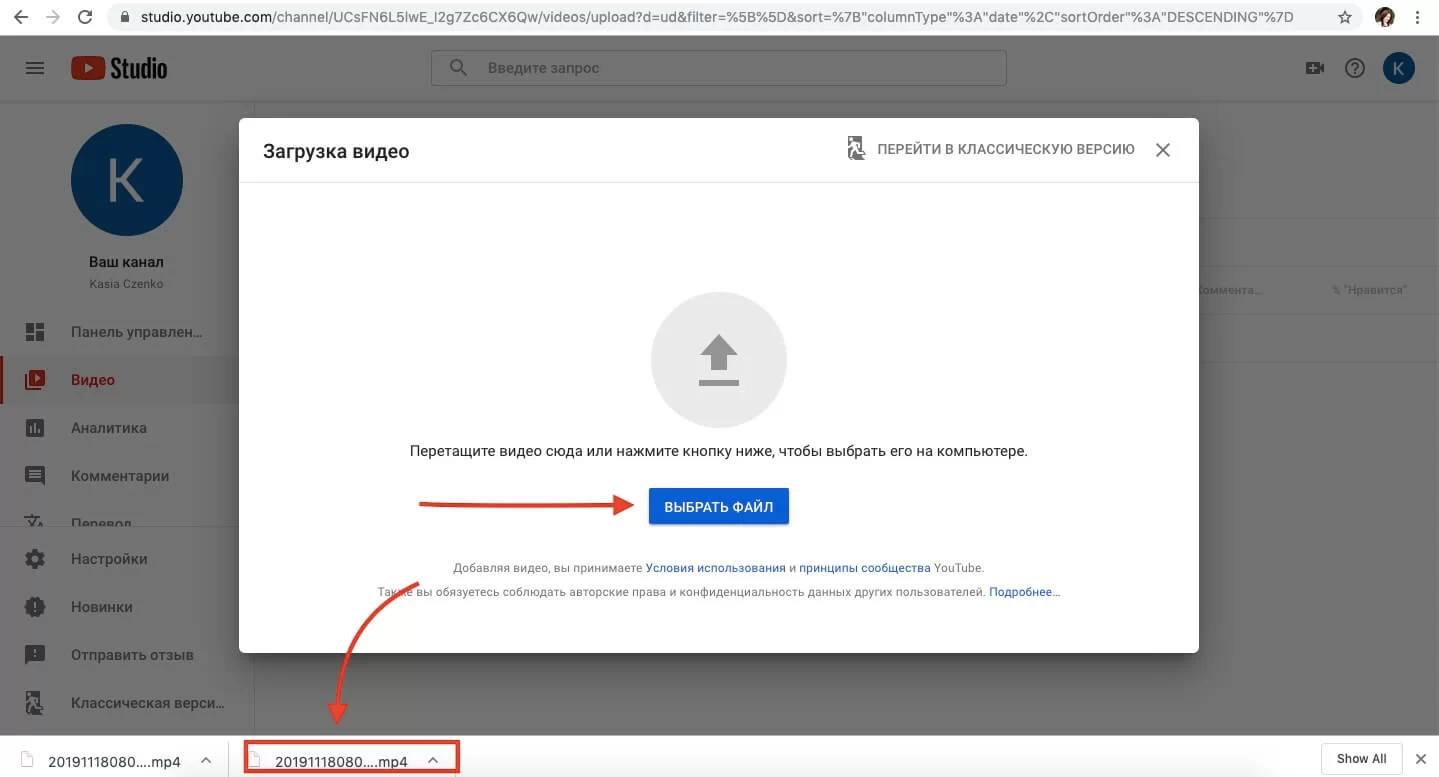Click the video camera upload icon in header
This screenshot has height=777, width=1439.
1314,67
